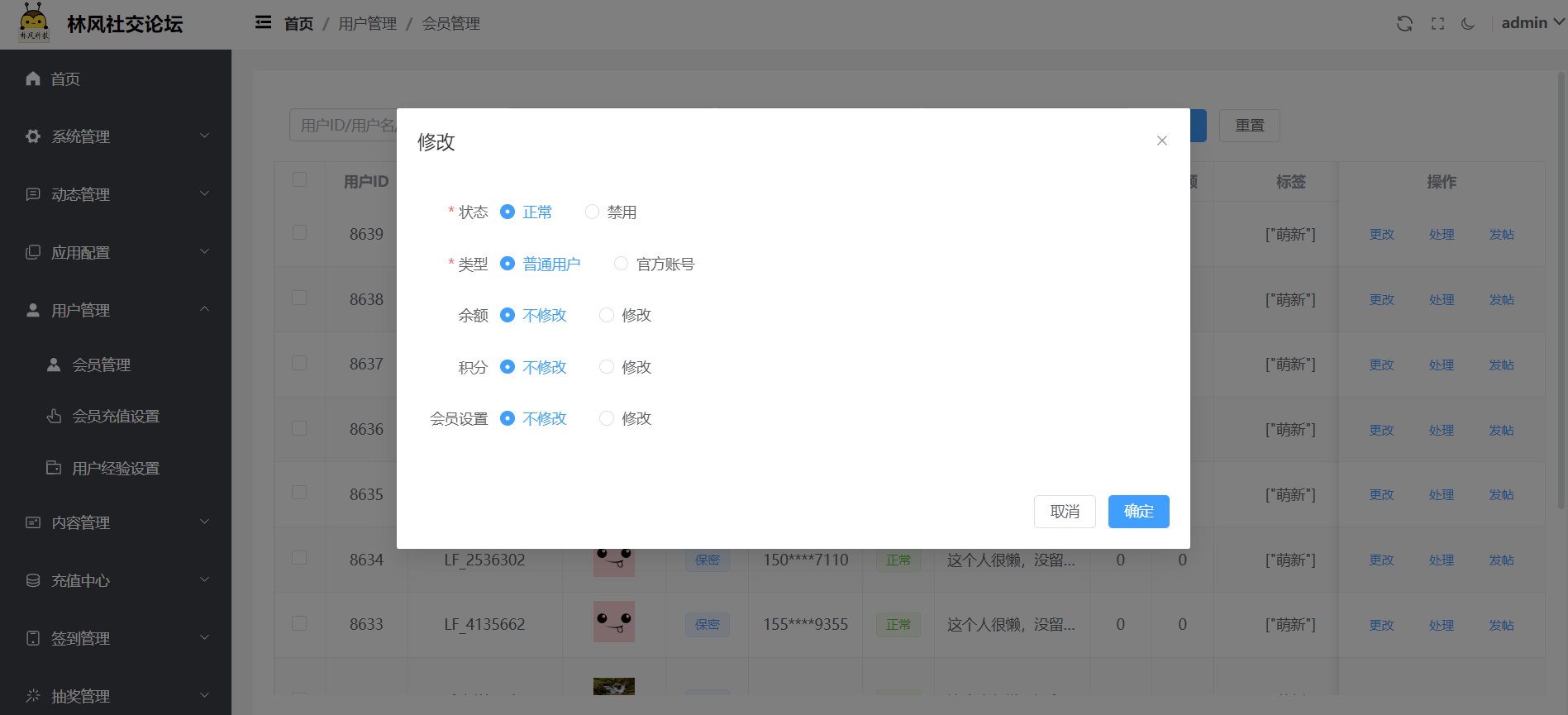
Task: Click 正常 status tag in row 8633
Action: tap(898, 625)
